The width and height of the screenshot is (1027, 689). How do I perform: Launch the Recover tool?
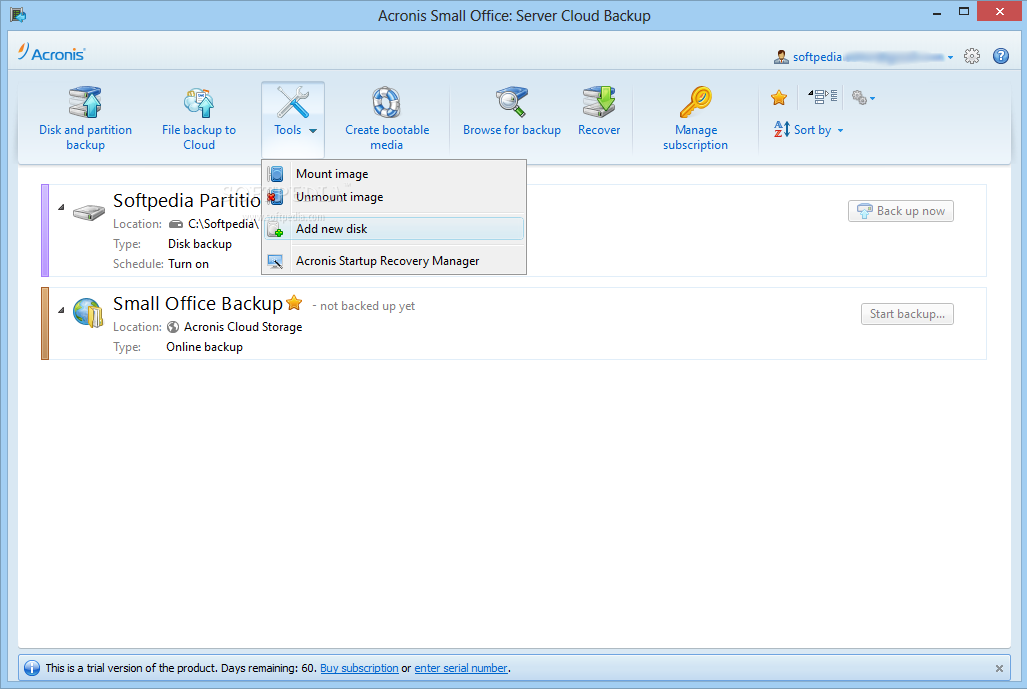point(599,111)
